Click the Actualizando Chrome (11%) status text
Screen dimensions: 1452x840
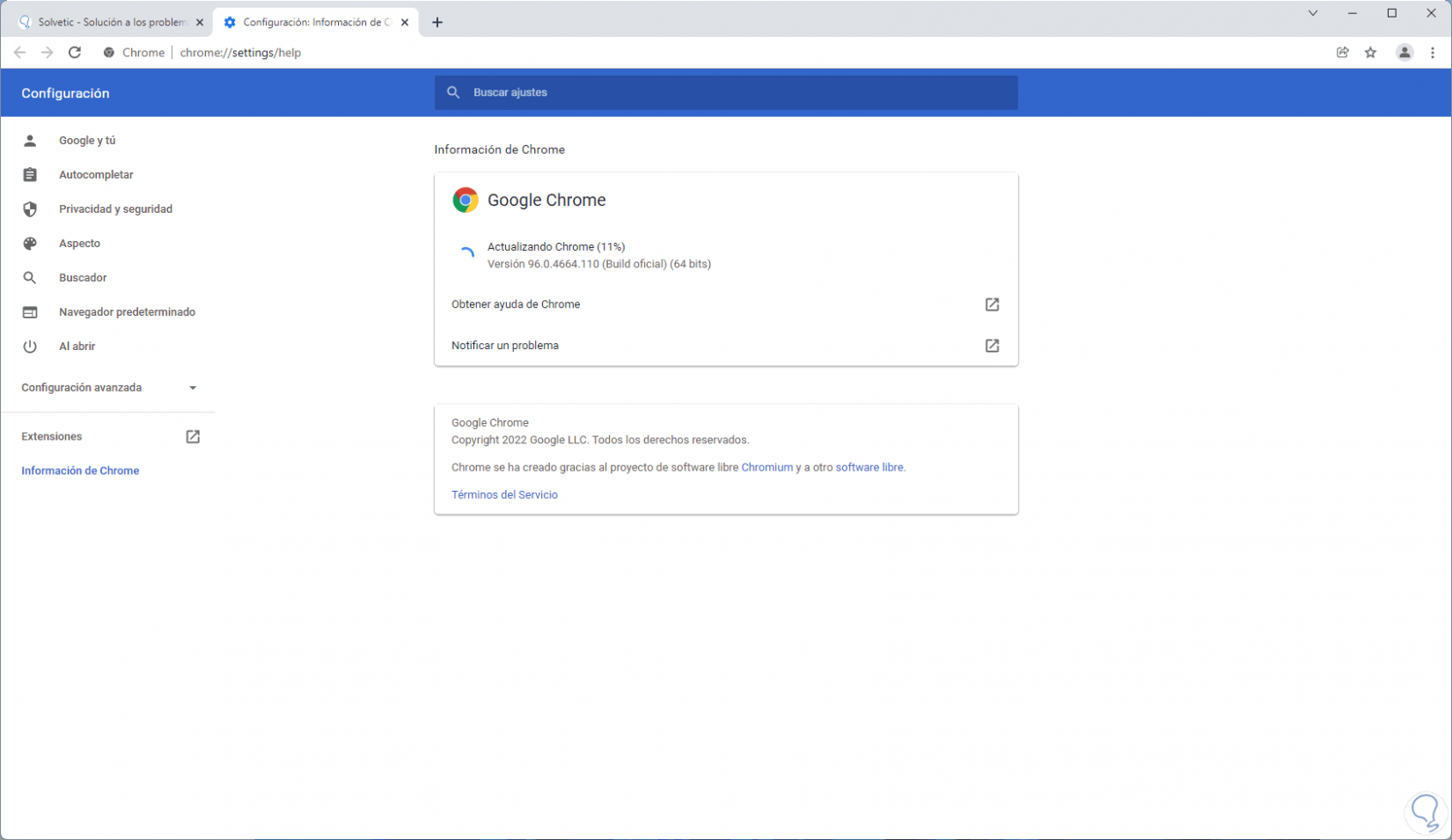556,247
